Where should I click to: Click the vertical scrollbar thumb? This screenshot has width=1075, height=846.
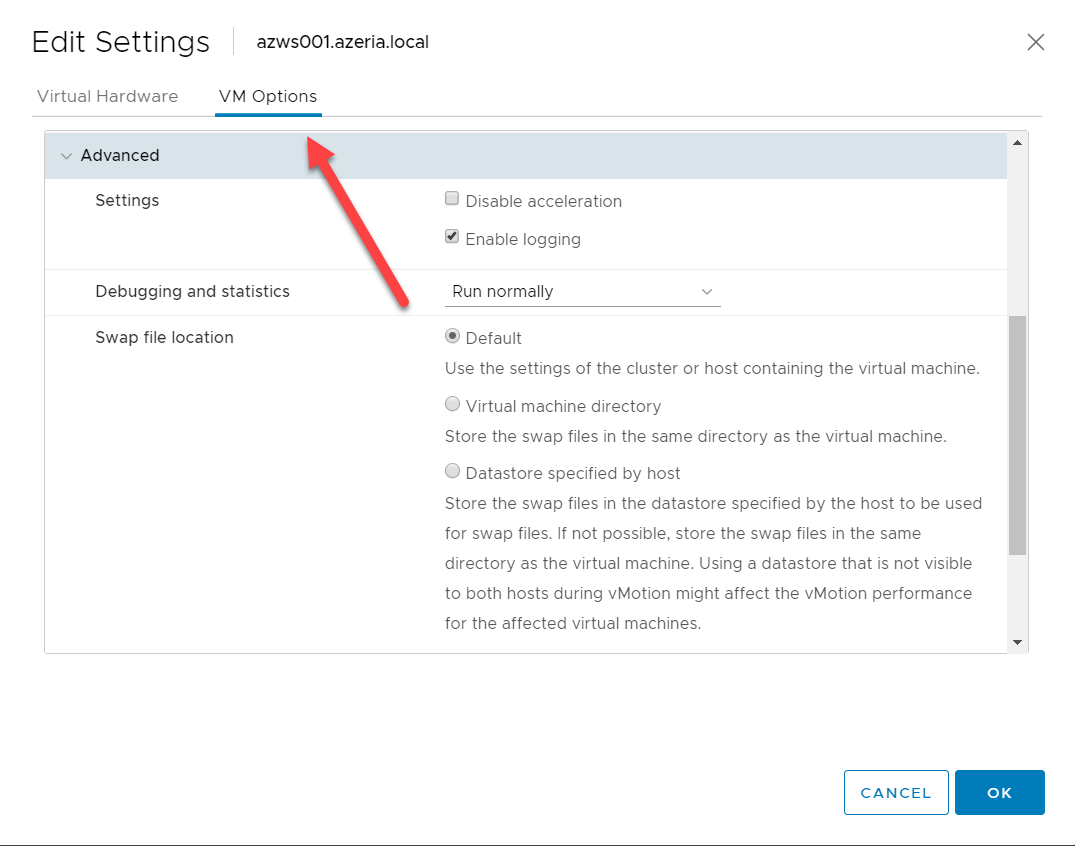click(x=1017, y=435)
